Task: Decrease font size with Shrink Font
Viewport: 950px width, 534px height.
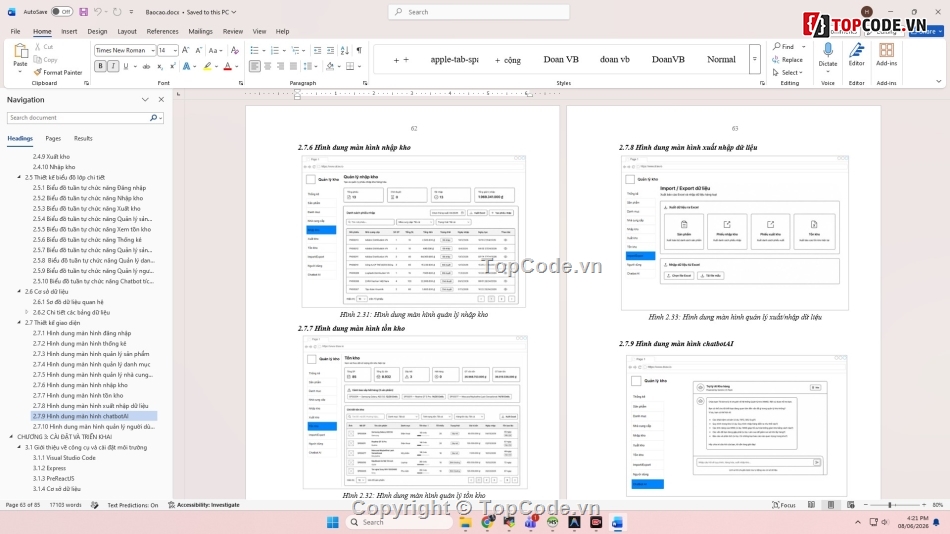Action: pos(198,50)
